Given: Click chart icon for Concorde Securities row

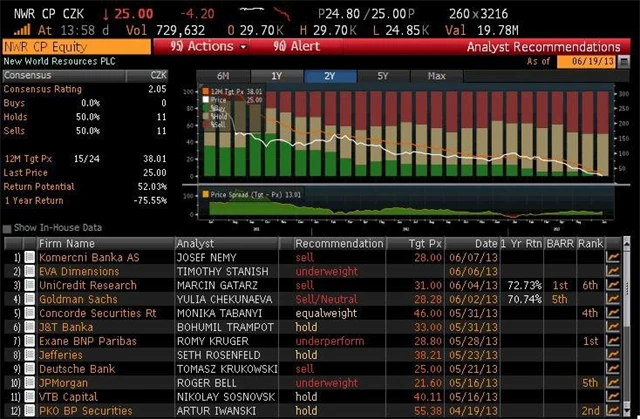Looking at the screenshot, I should (613, 313).
